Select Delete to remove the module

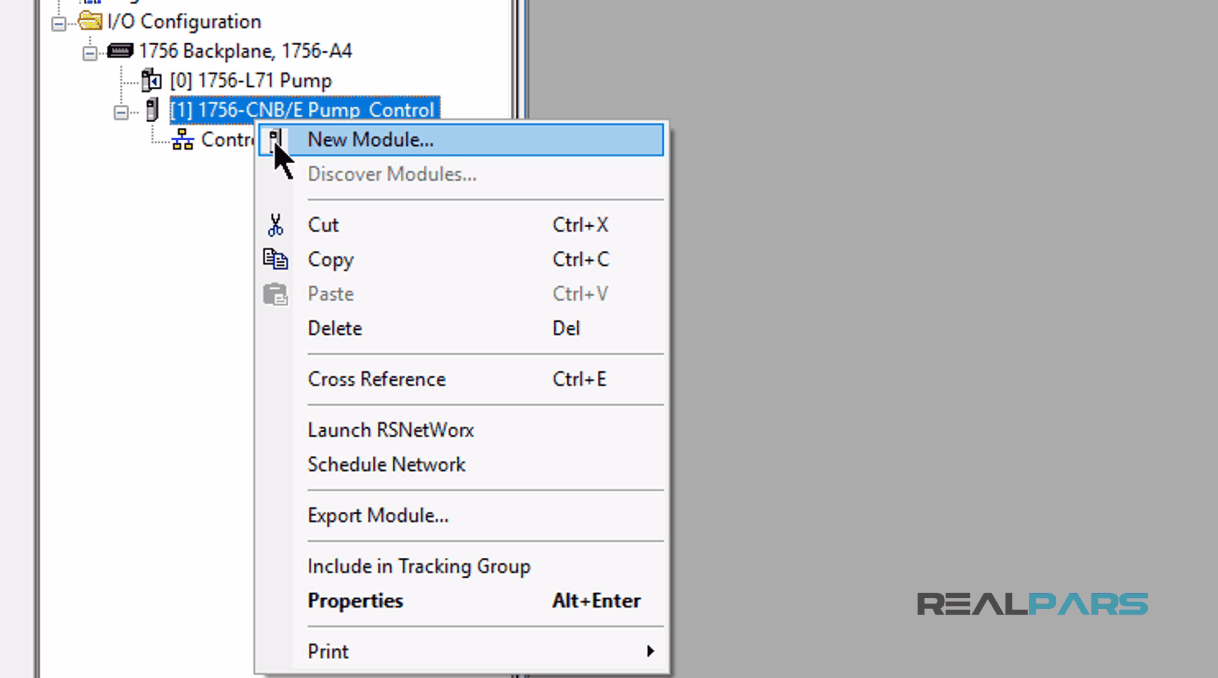334,328
